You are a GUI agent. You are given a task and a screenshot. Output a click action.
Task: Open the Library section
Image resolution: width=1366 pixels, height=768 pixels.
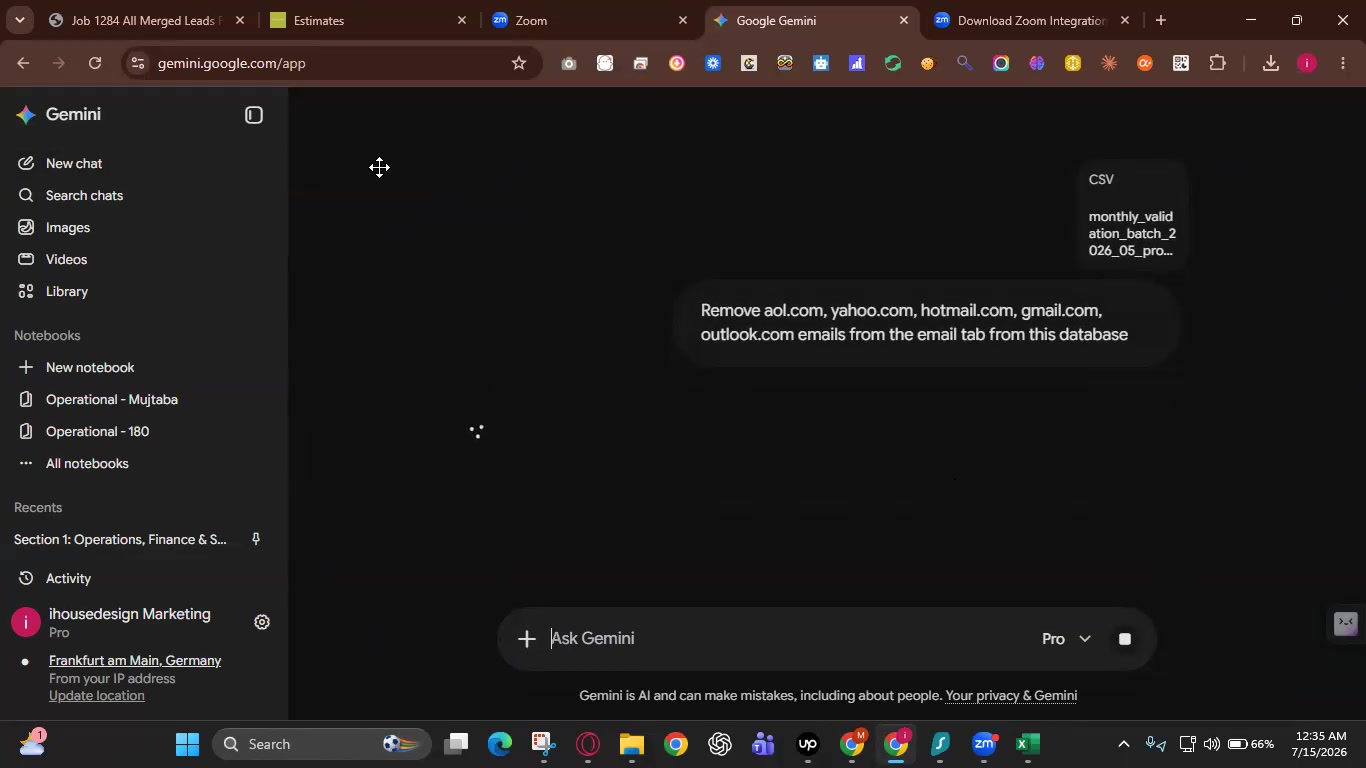coord(67,291)
